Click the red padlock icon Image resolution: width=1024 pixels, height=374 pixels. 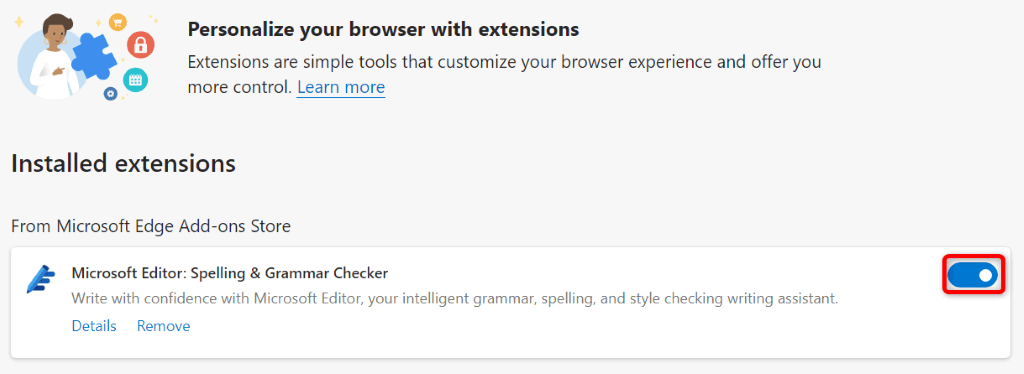pos(141,45)
